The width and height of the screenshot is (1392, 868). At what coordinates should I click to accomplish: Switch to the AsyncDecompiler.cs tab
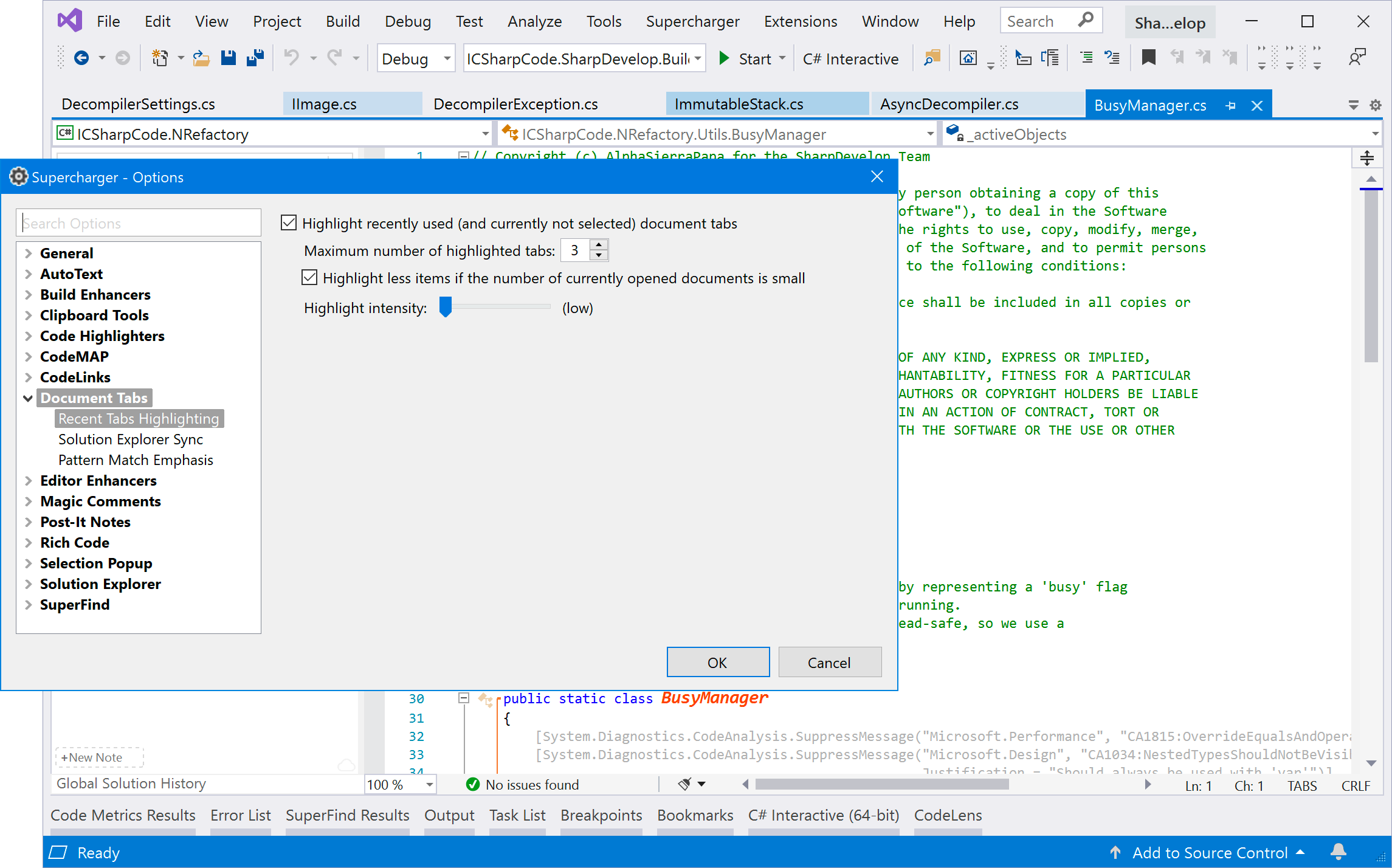(977, 104)
